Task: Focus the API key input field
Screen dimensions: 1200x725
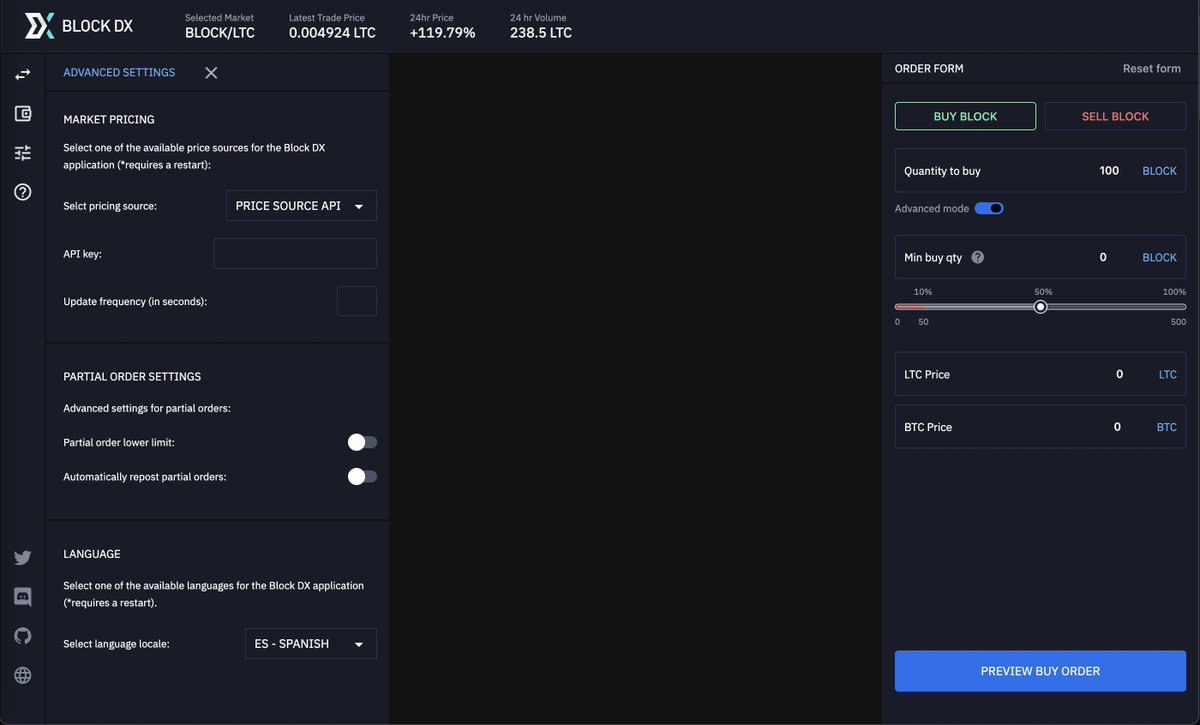Action: 295,254
